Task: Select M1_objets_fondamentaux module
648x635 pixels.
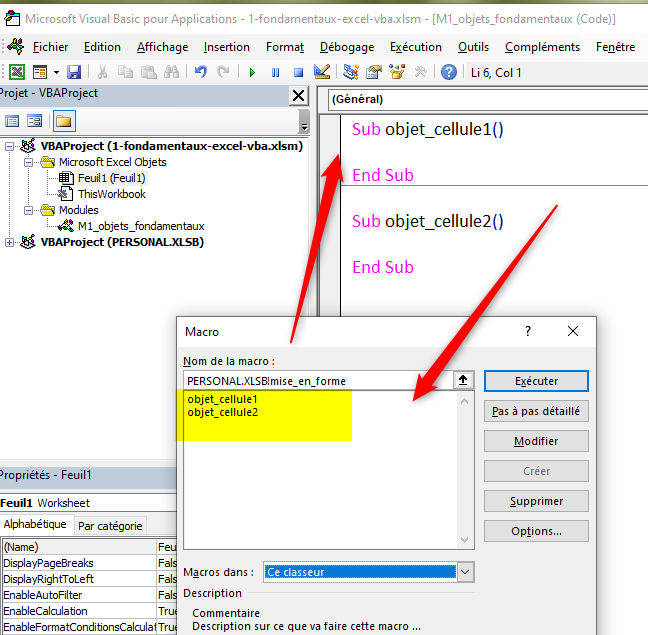Action: (x=141, y=226)
